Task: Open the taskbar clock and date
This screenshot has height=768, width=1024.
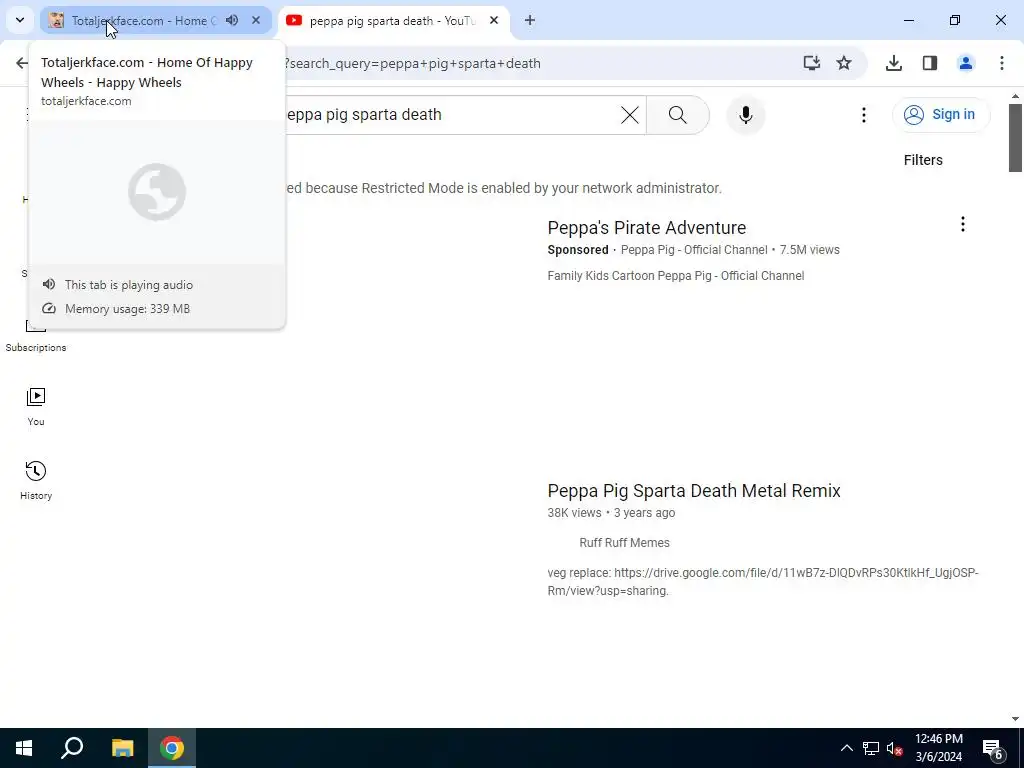Action: point(938,748)
